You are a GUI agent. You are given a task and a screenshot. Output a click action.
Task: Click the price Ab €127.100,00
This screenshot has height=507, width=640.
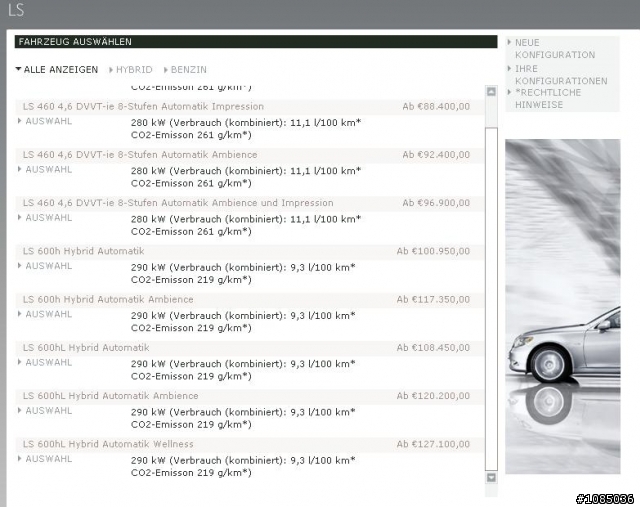(x=433, y=444)
